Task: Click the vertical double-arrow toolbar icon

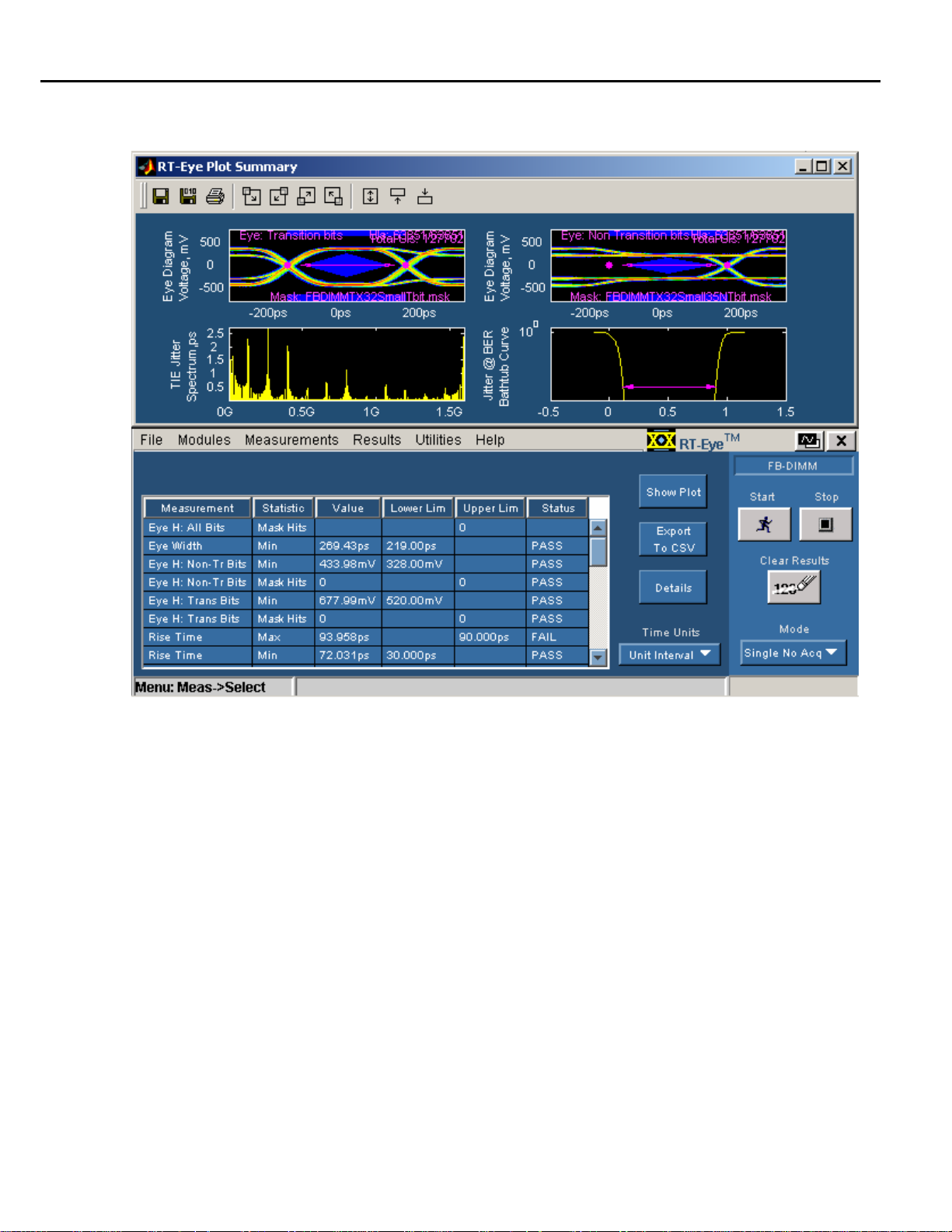Action: pos(371,197)
